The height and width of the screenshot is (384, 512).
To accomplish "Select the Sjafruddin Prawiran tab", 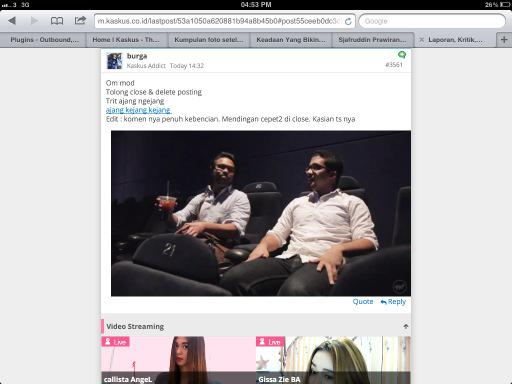I will [x=373, y=40].
